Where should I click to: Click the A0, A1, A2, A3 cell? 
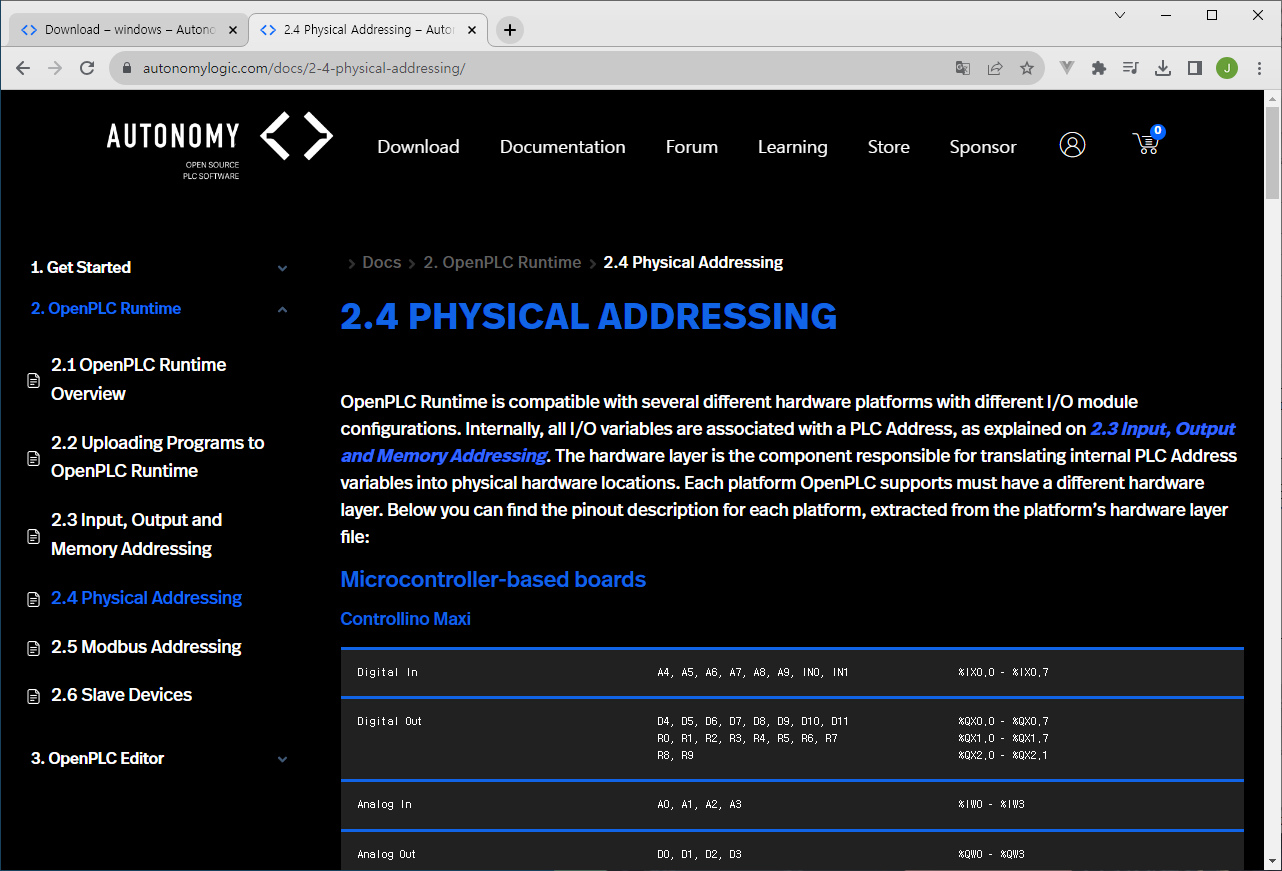[x=699, y=804]
